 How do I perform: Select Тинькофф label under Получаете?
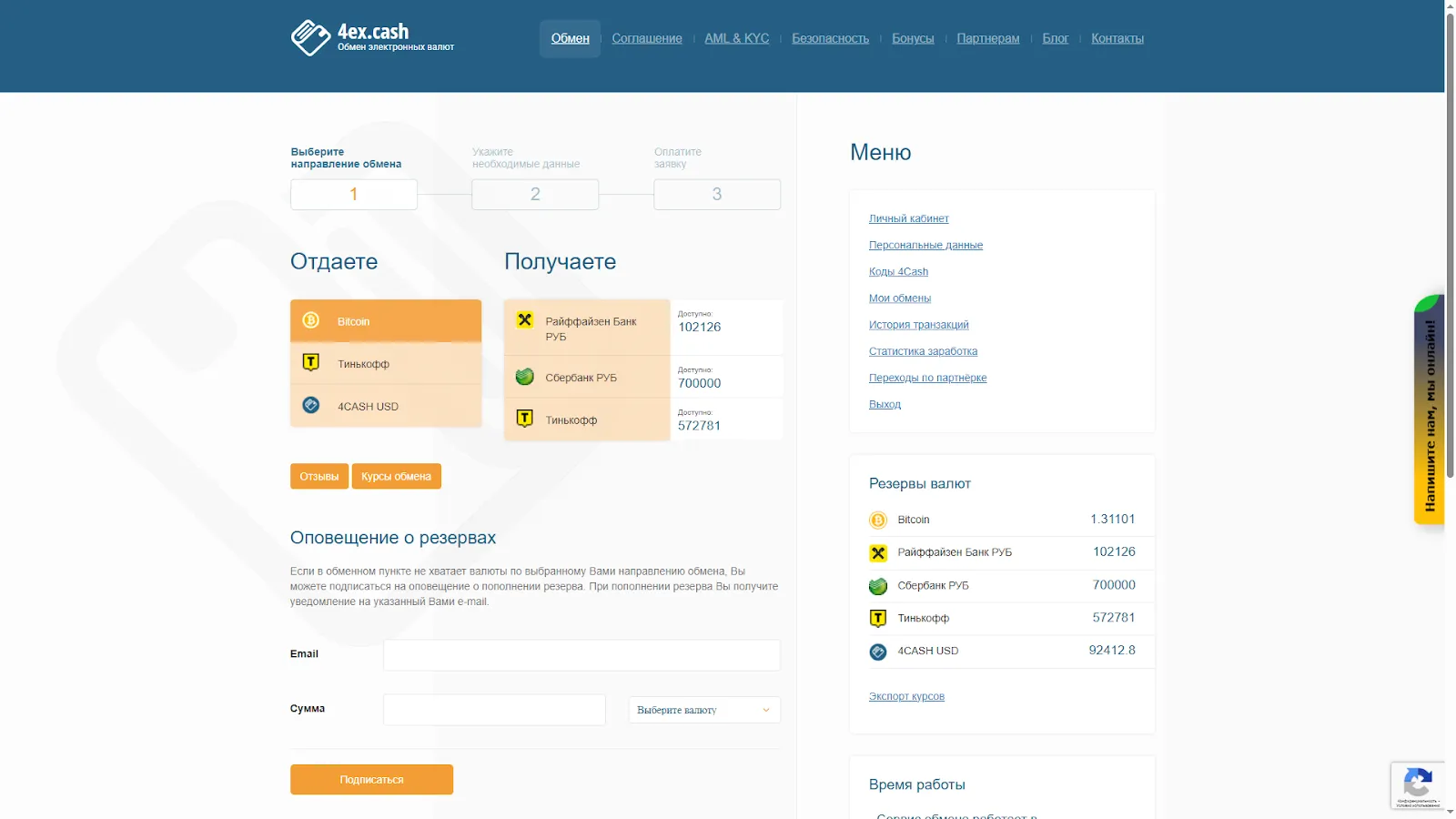(571, 420)
